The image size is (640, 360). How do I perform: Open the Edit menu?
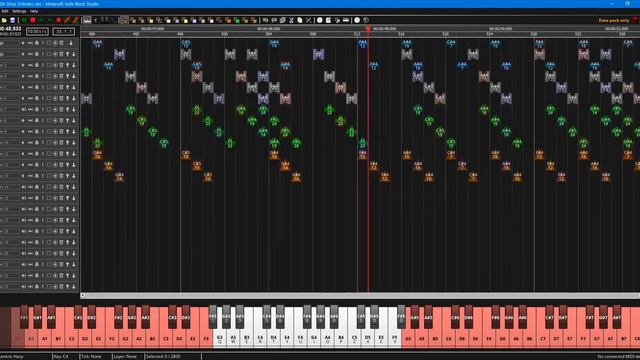coord(5,11)
